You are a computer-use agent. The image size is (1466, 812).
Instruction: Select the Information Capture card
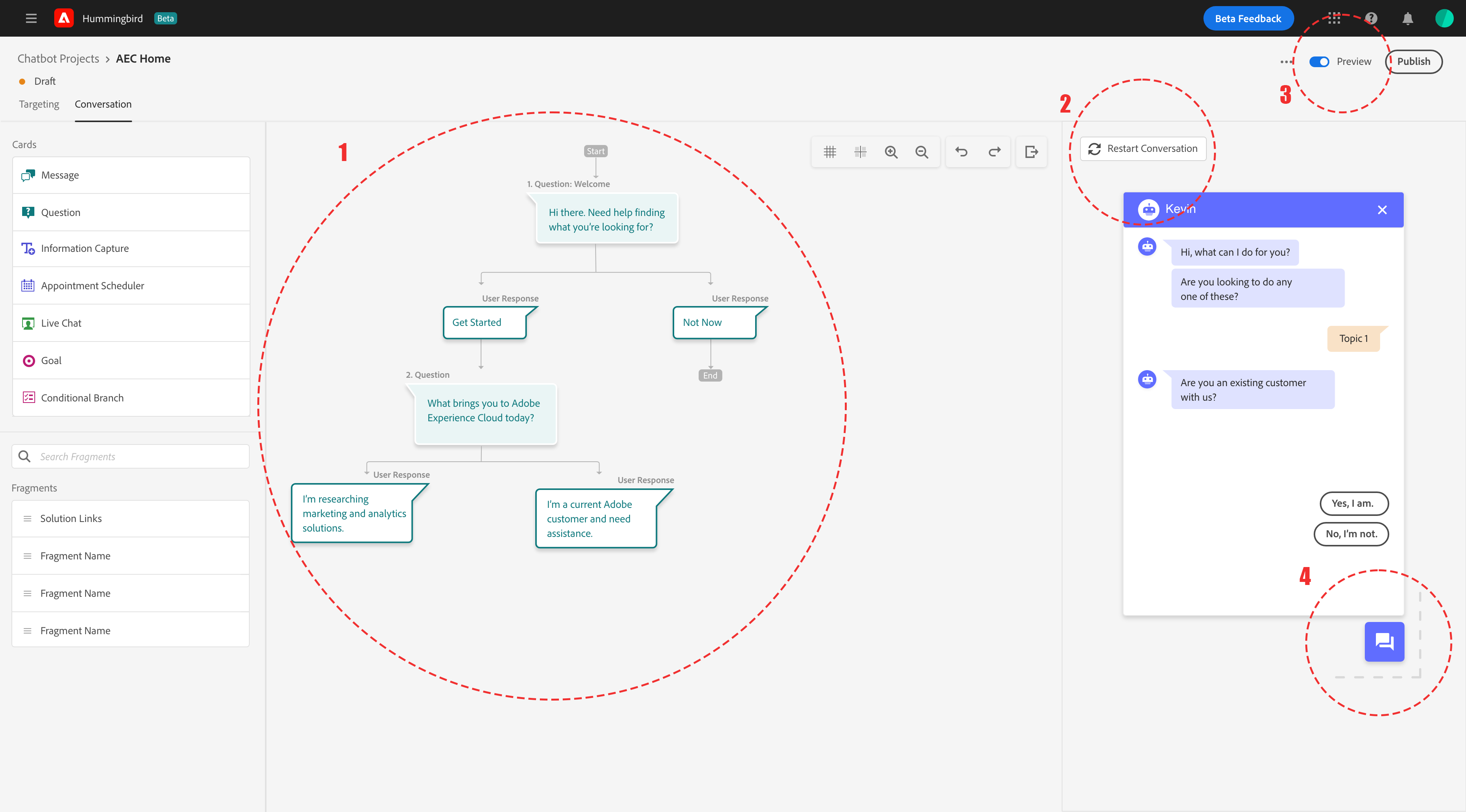(x=131, y=248)
